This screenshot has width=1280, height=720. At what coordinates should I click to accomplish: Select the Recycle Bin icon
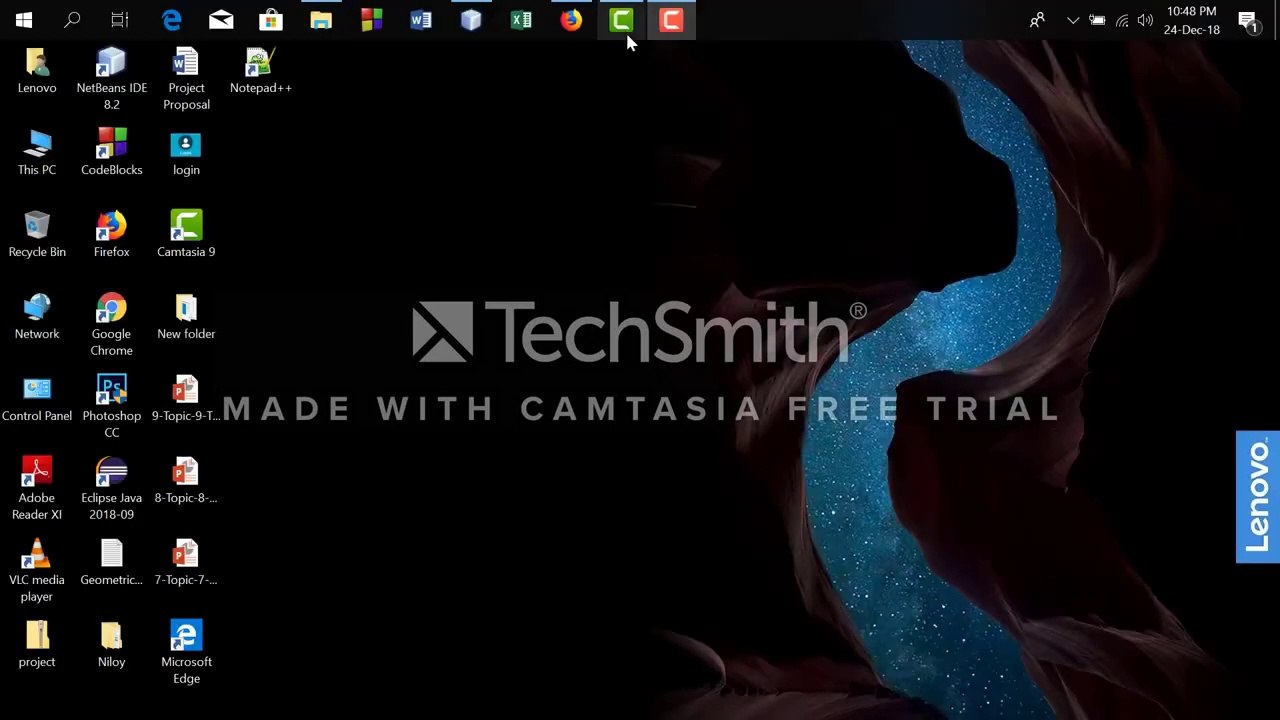pyautogui.click(x=37, y=228)
